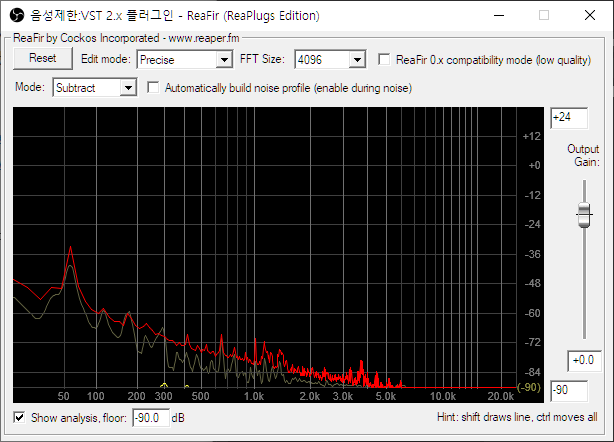Click the Reset button
Image resolution: width=614 pixels, height=442 pixels.
[43, 58]
